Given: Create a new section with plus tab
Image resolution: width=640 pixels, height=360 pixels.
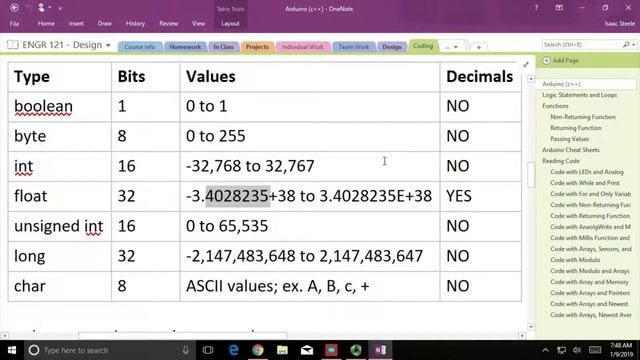Looking at the screenshot, I should pos(479,47).
